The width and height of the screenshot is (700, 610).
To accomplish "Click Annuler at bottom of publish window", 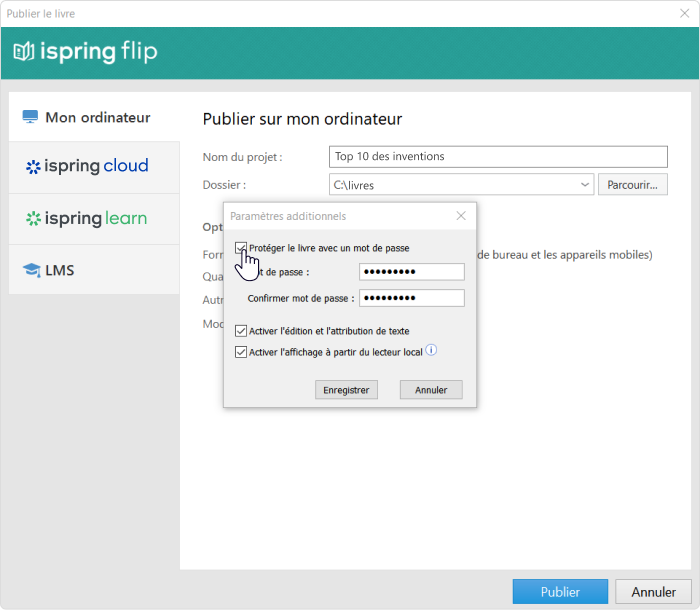I will point(654,592).
